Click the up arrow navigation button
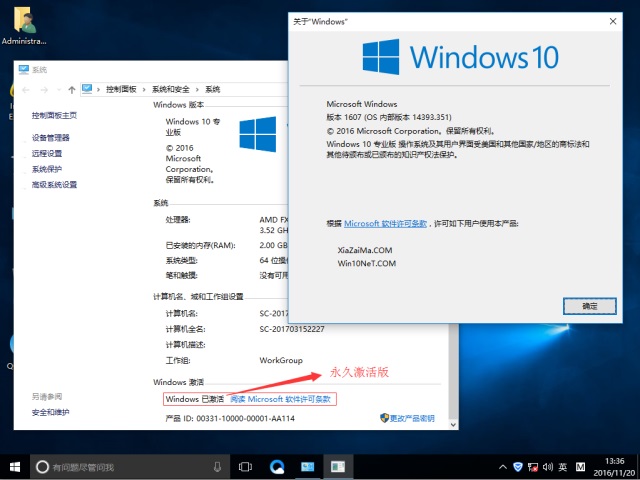 point(71,88)
